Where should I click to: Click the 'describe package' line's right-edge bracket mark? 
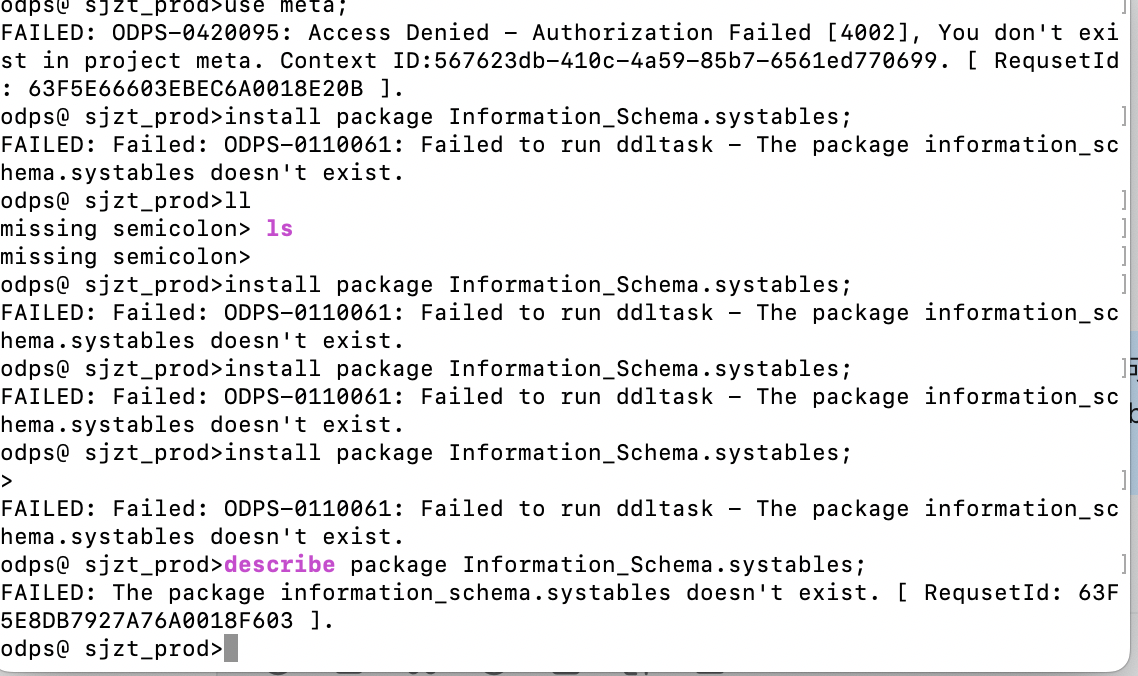tap(1124, 564)
